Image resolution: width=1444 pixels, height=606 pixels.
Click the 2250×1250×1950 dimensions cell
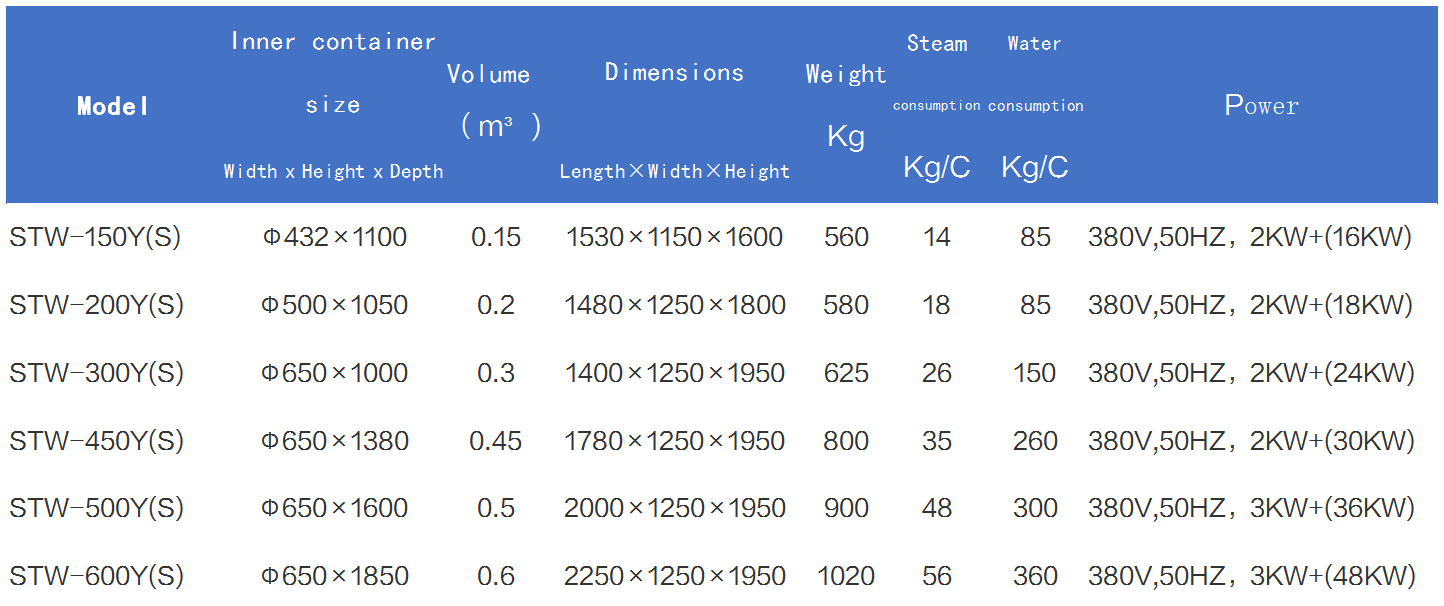pyautogui.click(x=674, y=576)
